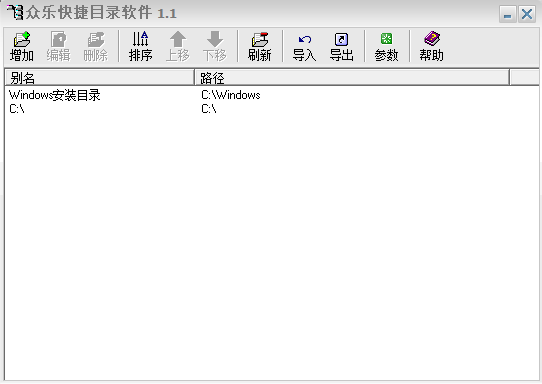The width and height of the screenshot is (542, 384).
Task: Open 帮助 (Help) book icon
Action: [x=431, y=46]
